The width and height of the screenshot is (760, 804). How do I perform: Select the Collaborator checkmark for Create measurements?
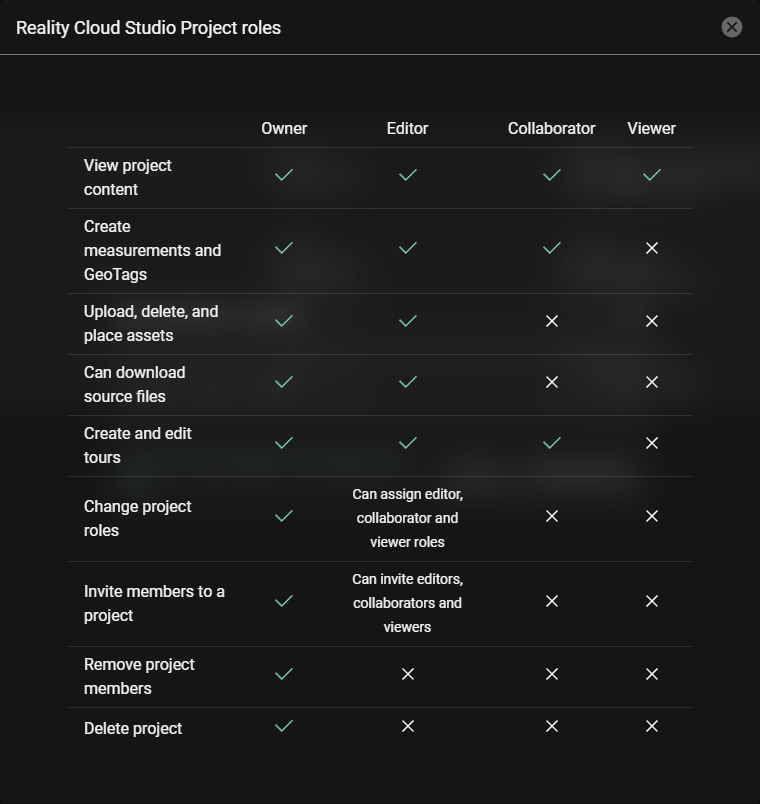[551, 247]
